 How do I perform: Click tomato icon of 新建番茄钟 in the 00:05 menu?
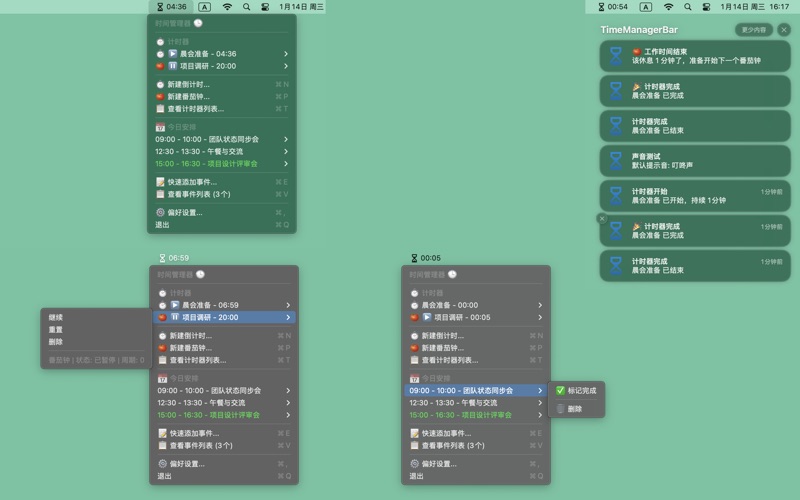click(x=414, y=348)
